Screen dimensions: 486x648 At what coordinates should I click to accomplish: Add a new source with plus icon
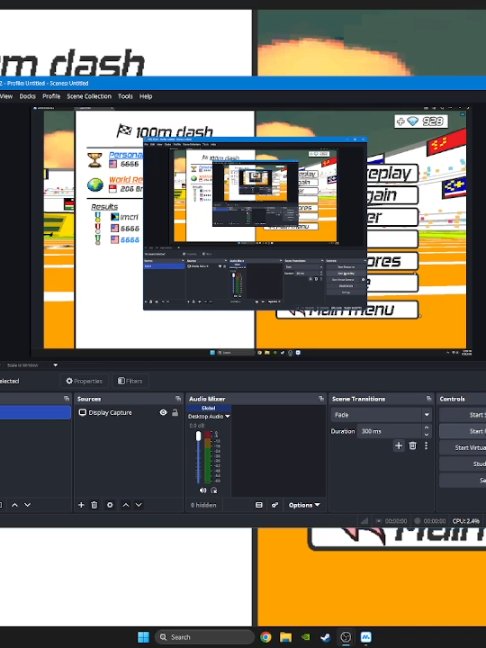coord(81,505)
